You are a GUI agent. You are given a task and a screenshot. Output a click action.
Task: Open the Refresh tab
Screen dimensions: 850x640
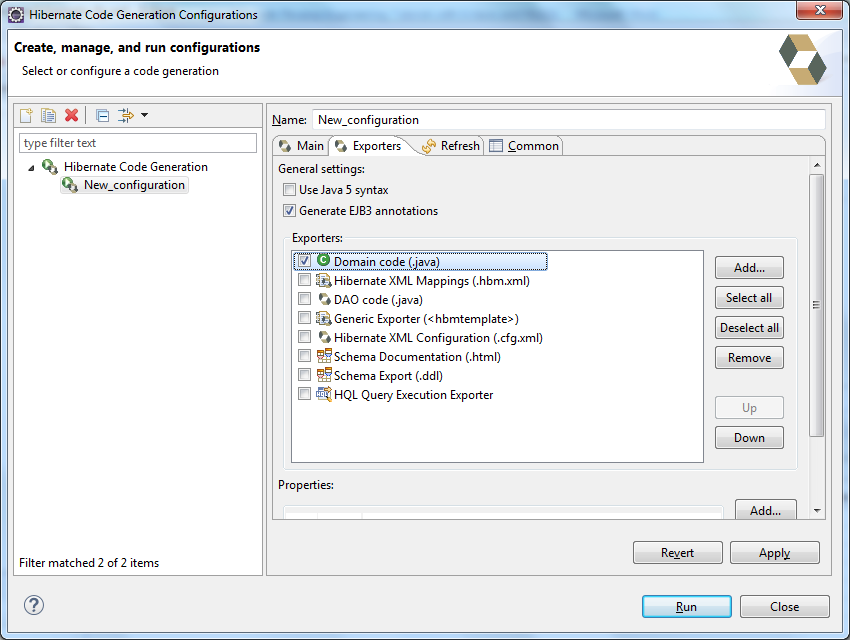(x=450, y=146)
